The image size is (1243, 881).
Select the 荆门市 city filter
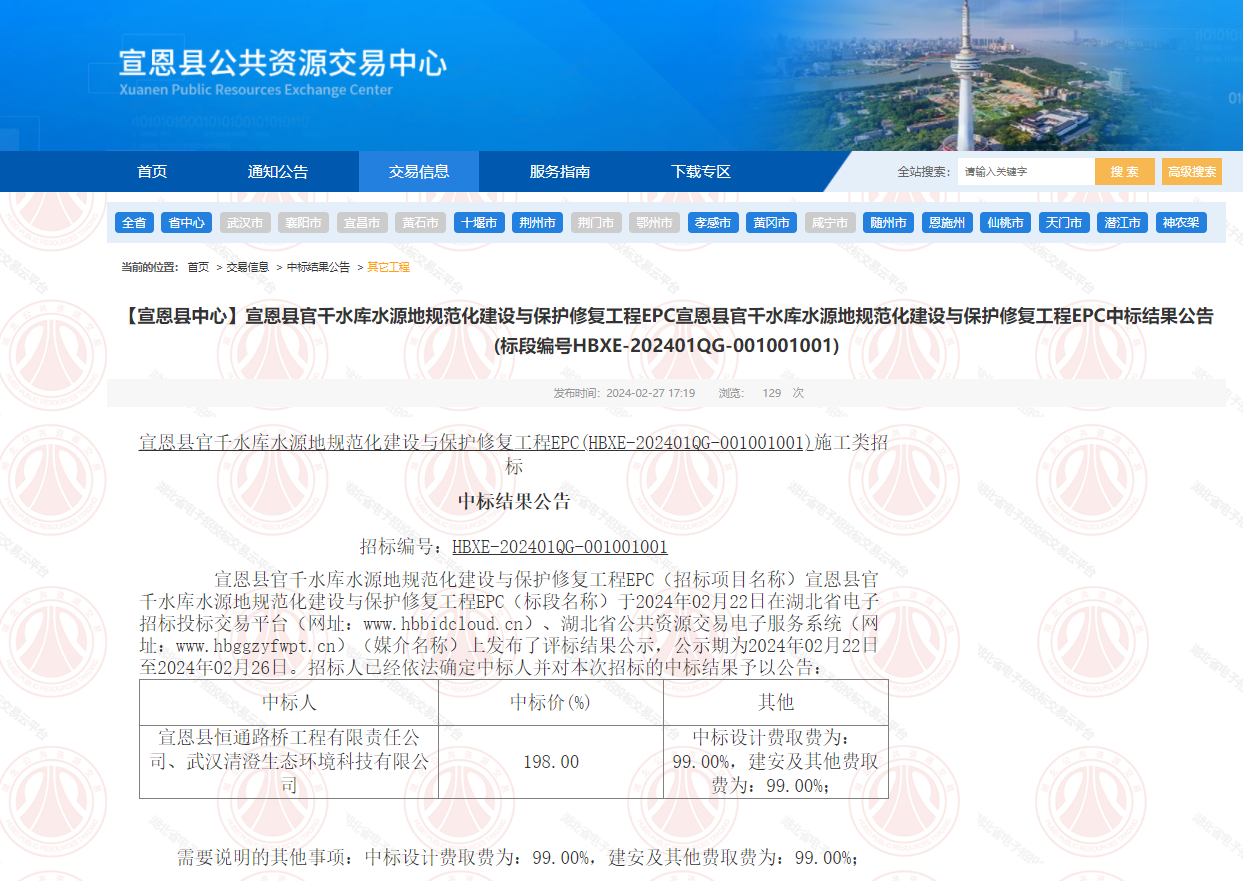click(596, 223)
